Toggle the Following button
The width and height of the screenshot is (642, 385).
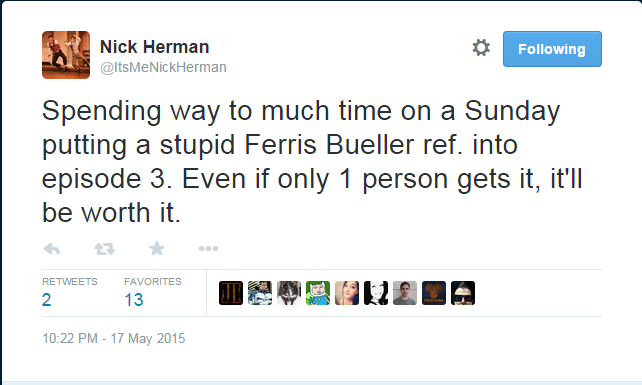click(552, 49)
